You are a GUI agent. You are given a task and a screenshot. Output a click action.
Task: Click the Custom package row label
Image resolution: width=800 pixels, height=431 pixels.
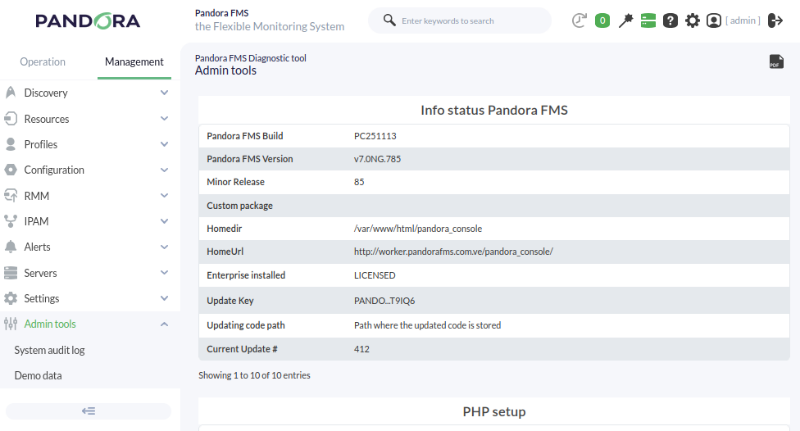[x=240, y=206]
